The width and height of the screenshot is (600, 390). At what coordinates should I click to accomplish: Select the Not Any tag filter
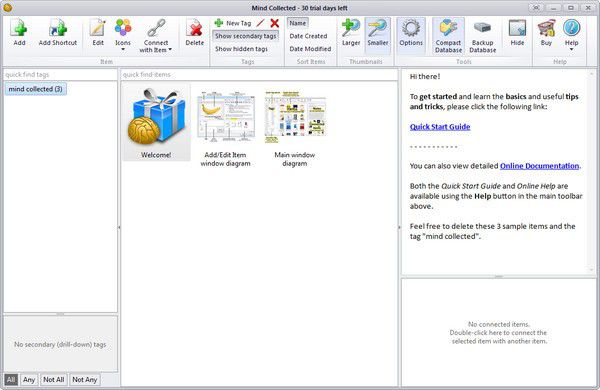(85, 379)
